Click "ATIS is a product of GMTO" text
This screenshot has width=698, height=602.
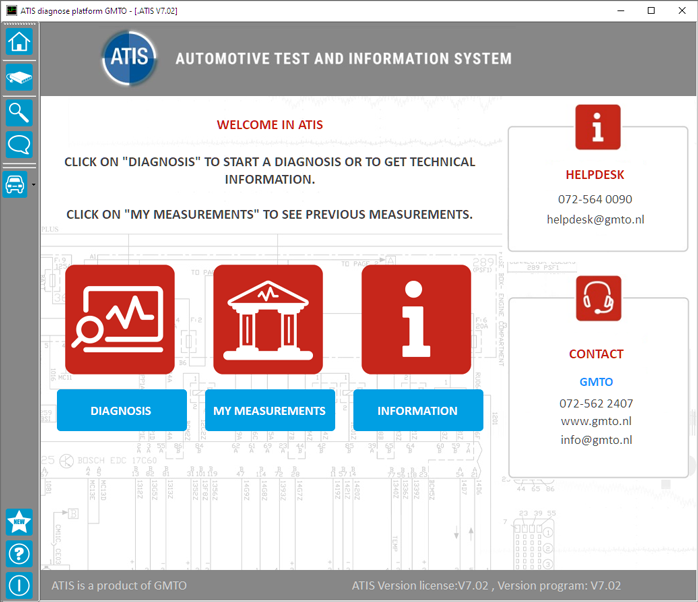click(119, 586)
